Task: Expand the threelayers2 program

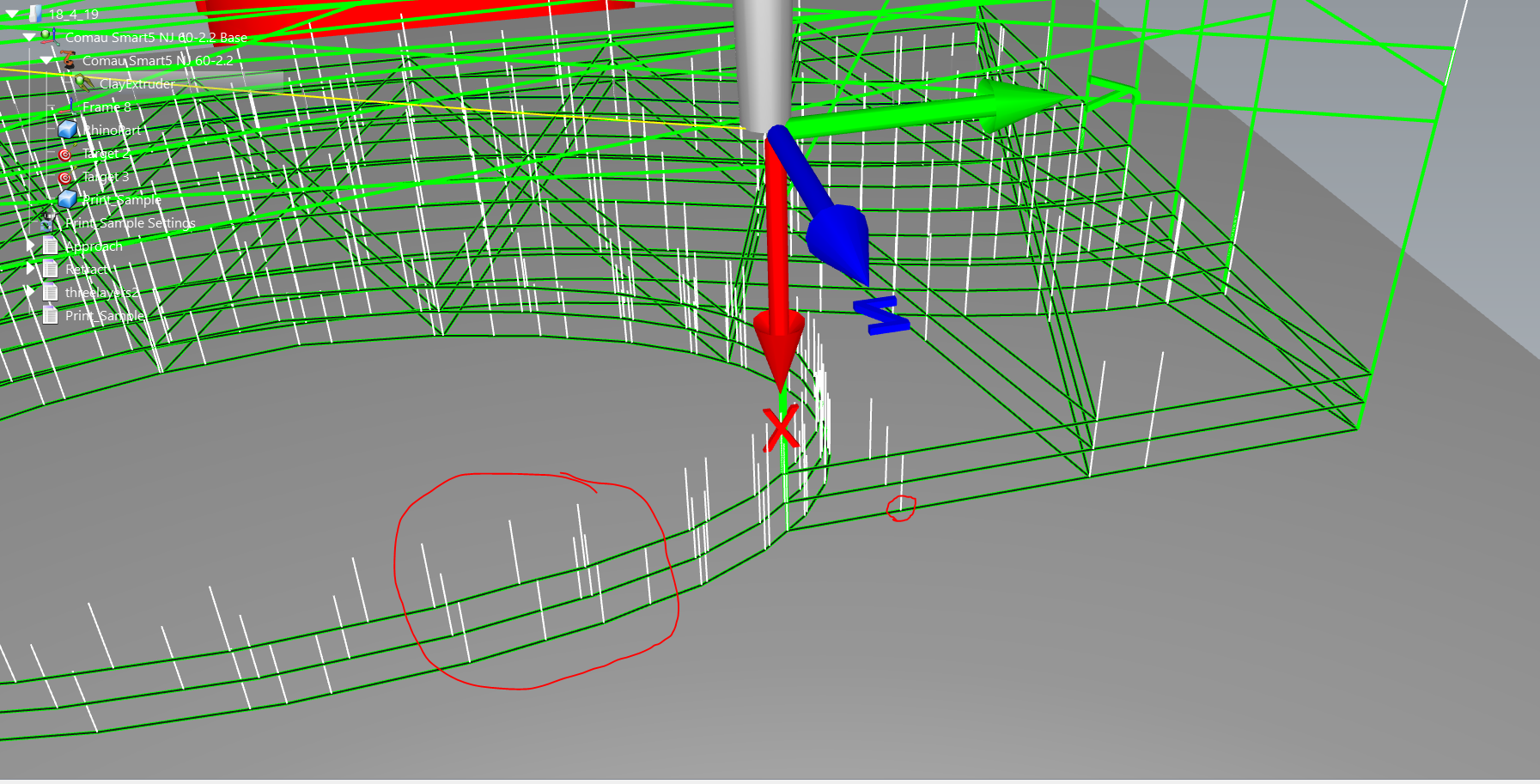Action: click(30, 293)
